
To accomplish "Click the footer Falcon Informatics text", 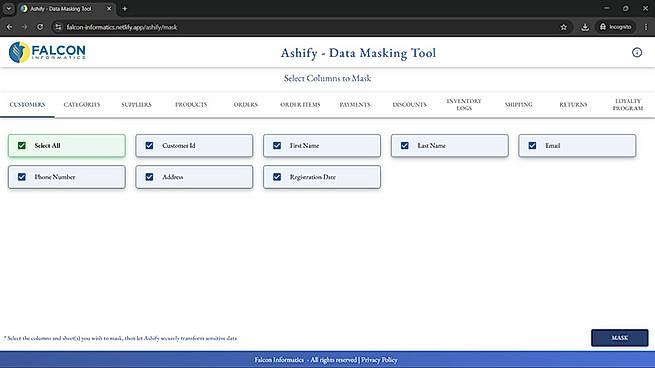I will tap(279, 360).
